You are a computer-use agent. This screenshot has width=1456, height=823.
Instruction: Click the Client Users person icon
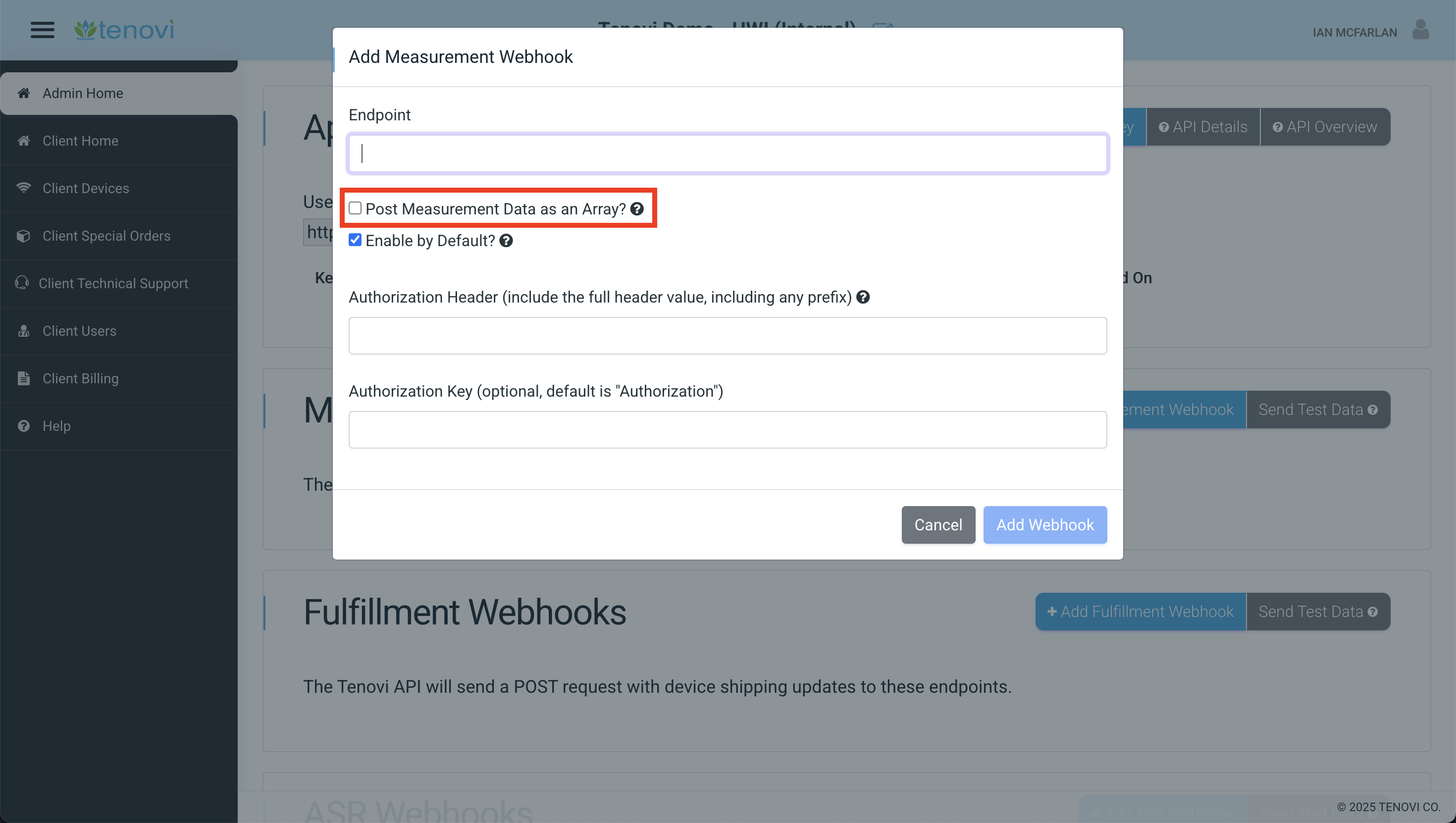click(x=23, y=330)
